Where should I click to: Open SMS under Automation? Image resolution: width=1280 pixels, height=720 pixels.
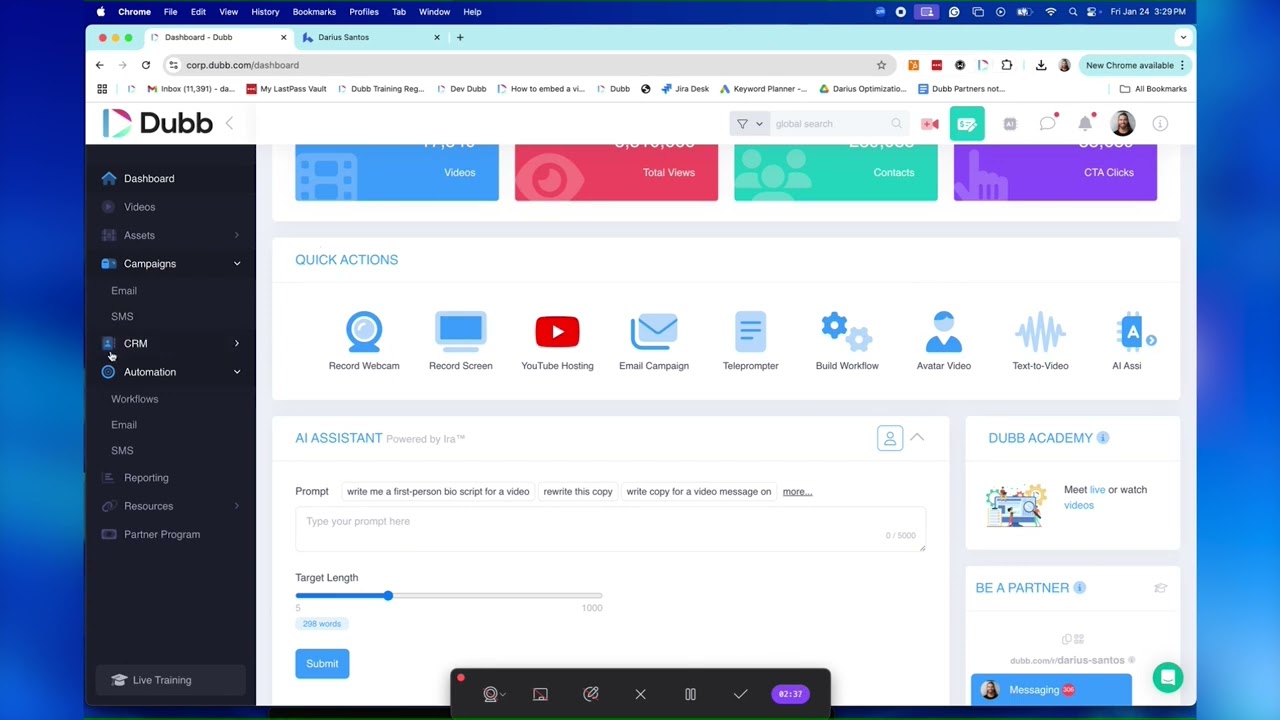click(122, 451)
